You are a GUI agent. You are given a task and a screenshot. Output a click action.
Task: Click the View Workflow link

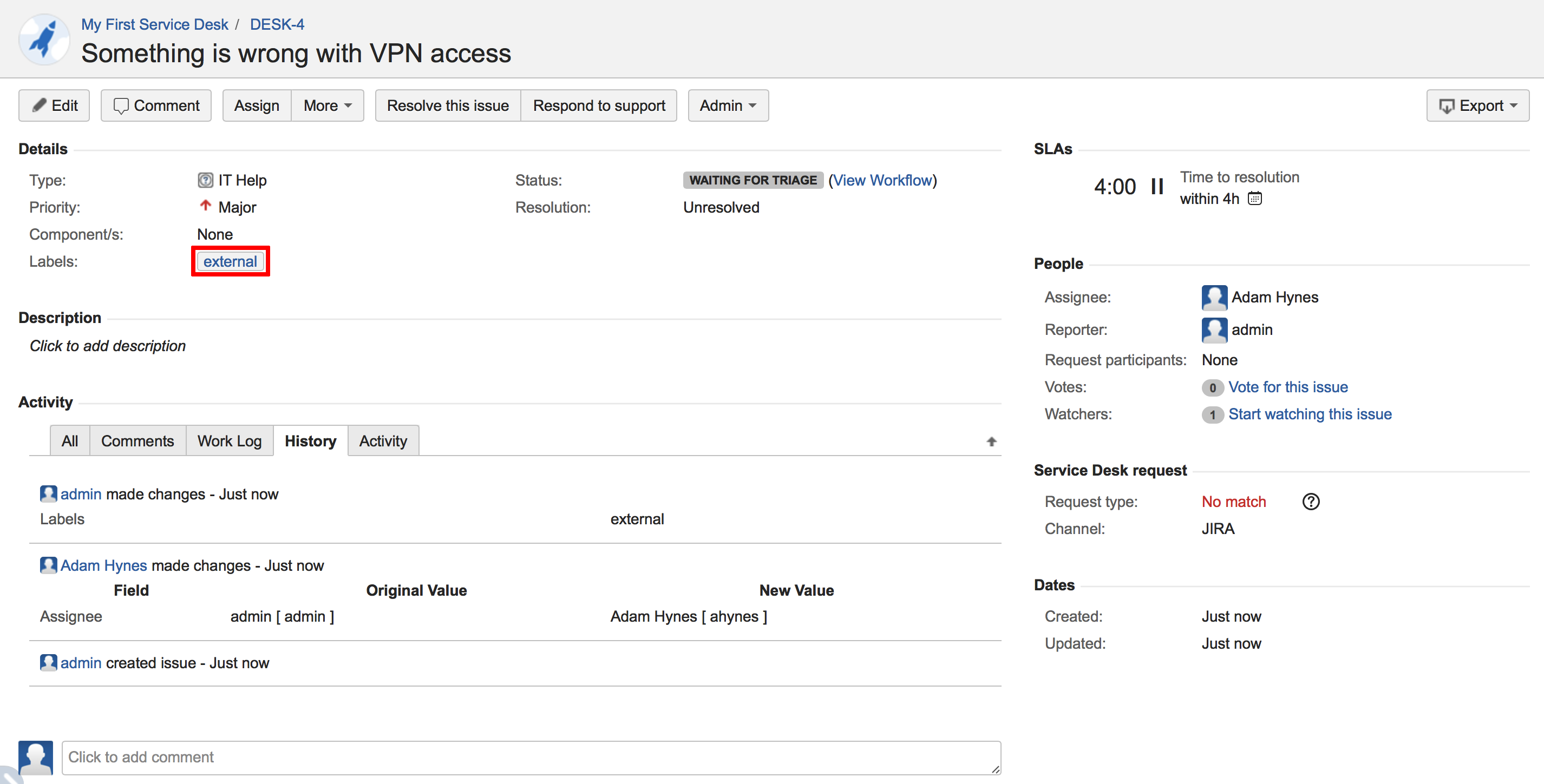(x=882, y=180)
